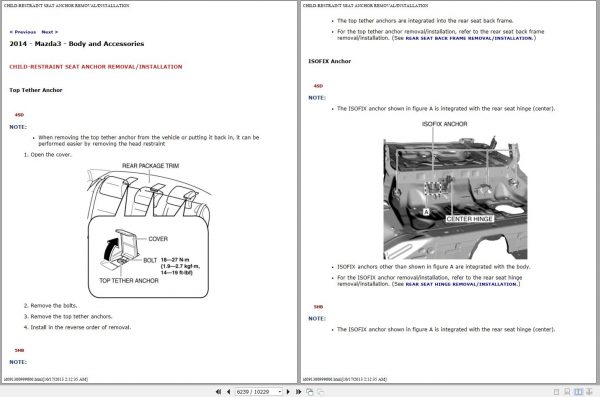
Task: Enable single page continuous scrolling view
Action: pos(567,392)
